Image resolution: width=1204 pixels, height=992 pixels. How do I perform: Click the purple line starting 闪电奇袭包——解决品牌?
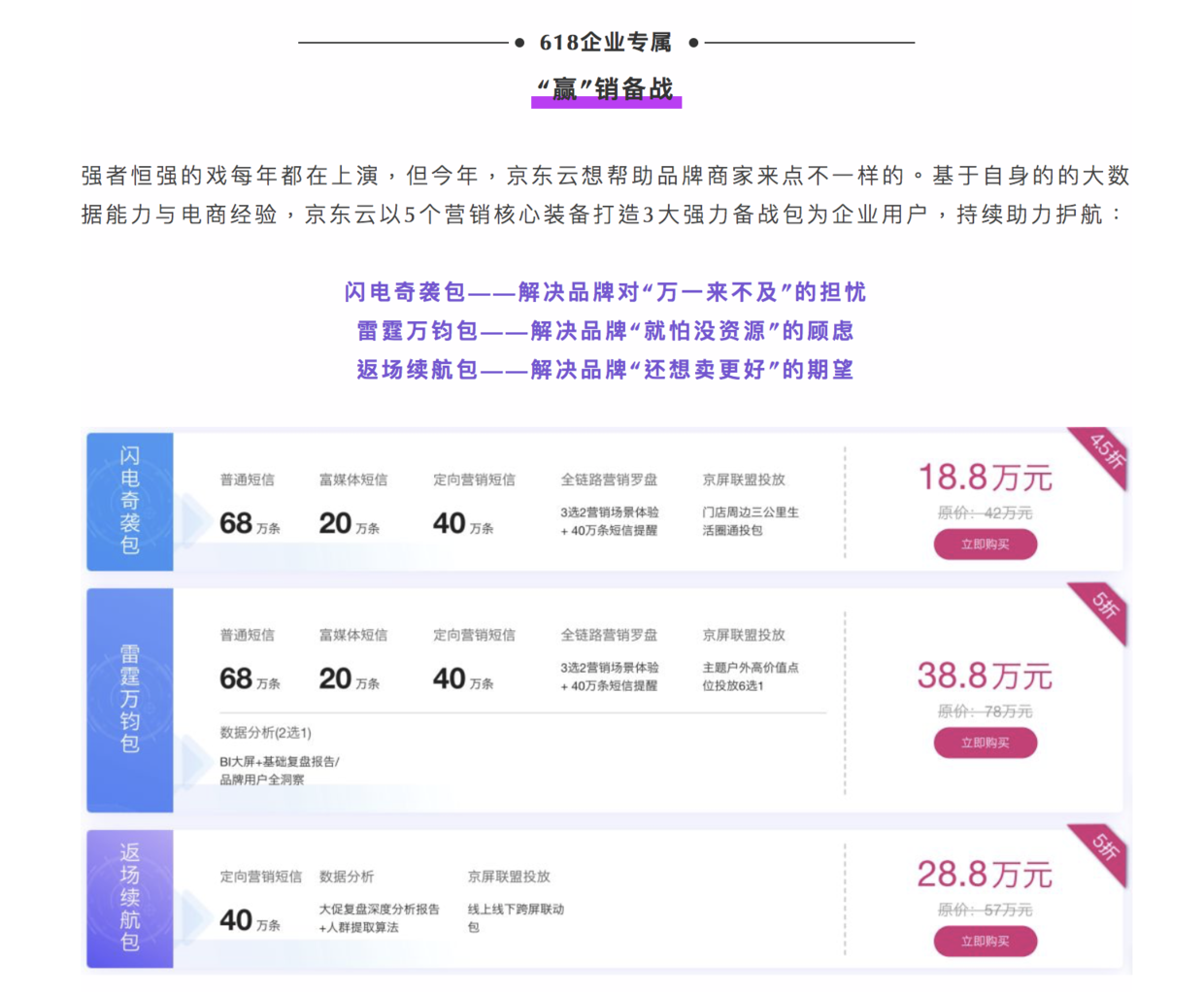coord(605,292)
